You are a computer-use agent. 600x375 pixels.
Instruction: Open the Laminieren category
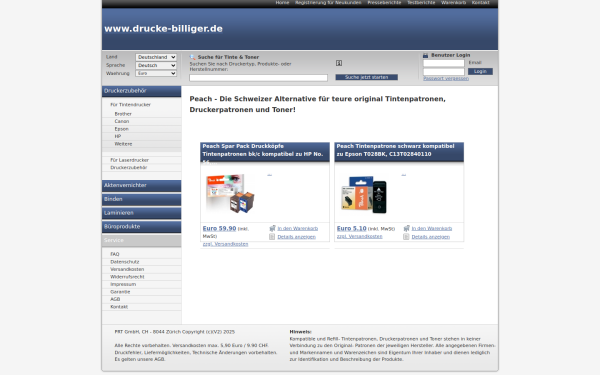142,213
